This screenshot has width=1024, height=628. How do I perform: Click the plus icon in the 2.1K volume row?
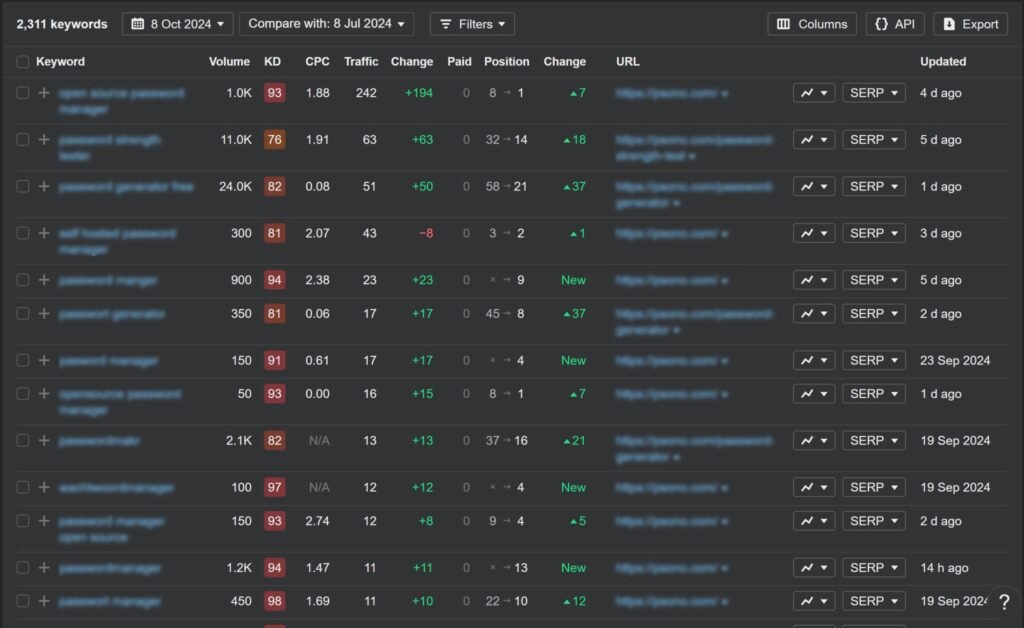coord(44,440)
